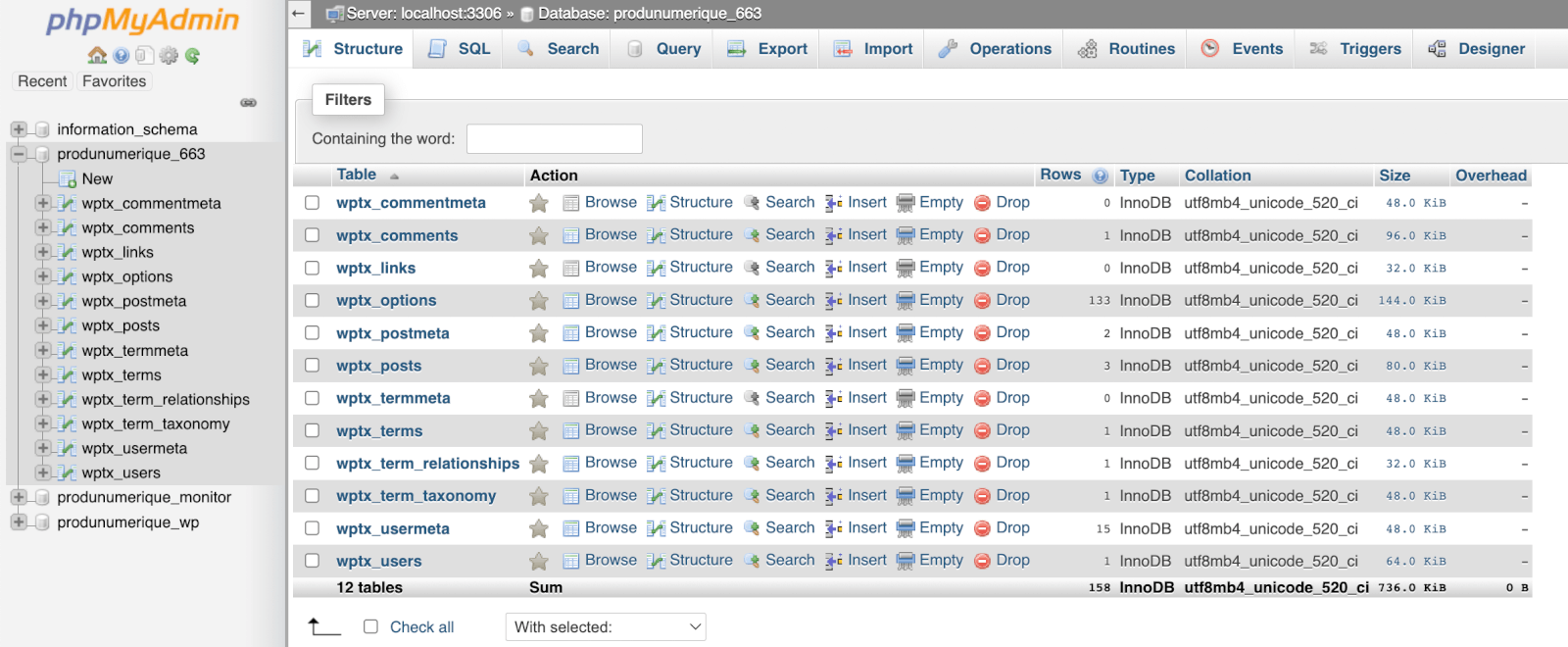Click the Server: localhost:3306 breadcrumb
Viewport: 1568px width, 647px height.
(x=423, y=14)
